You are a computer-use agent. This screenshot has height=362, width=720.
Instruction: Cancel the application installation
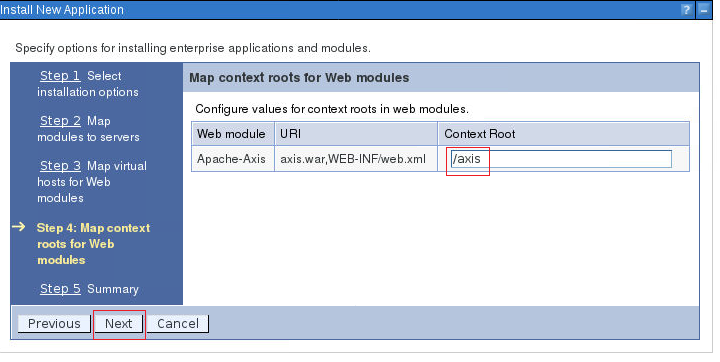point(178,323)
